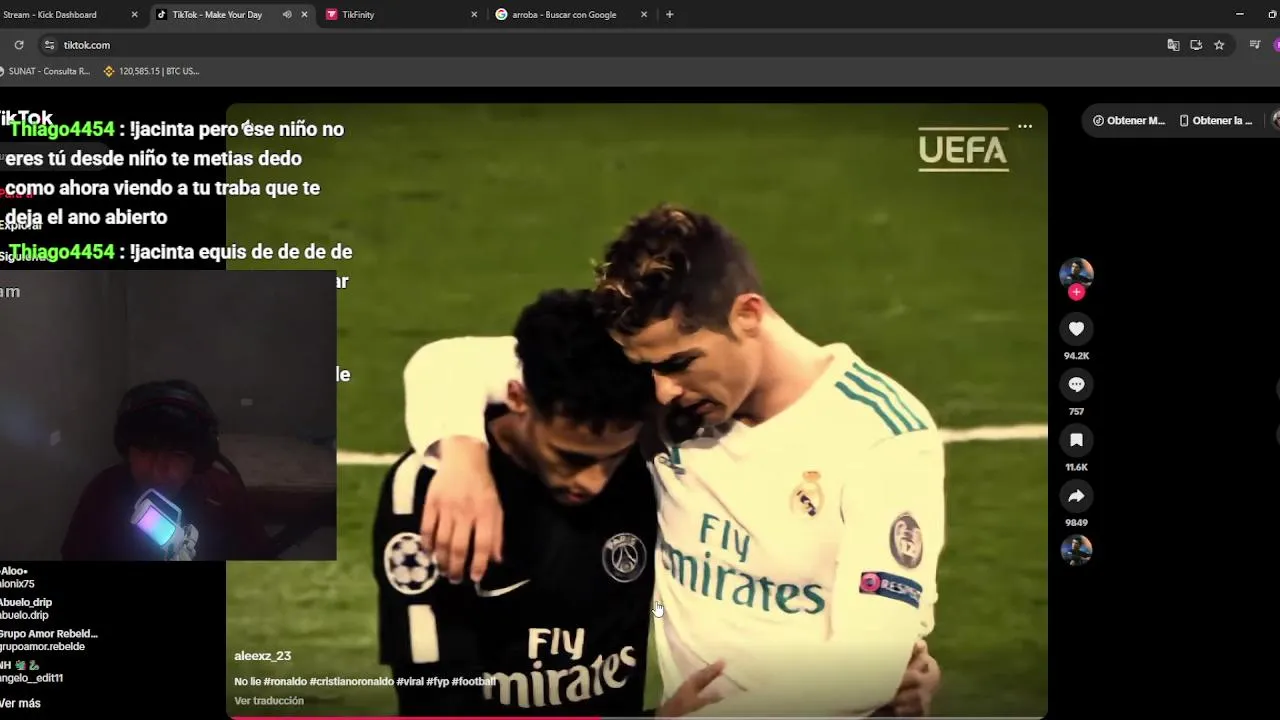The width and height of the screenshot is (1280, 720).
Task: Bookmark the page with the star icon
Action: (x=1219, y=45)
